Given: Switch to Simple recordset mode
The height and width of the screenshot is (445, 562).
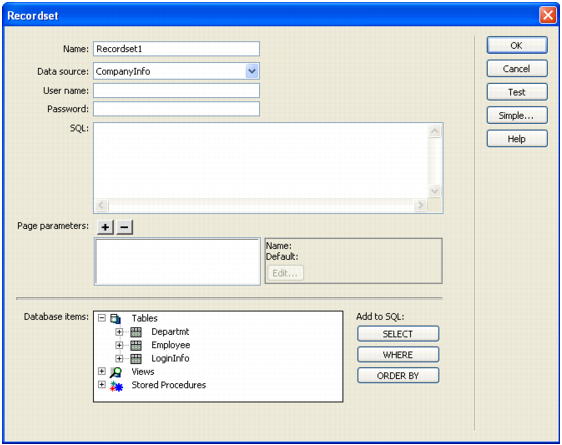Looking at the screenshot, I should (x=517, y=115).
